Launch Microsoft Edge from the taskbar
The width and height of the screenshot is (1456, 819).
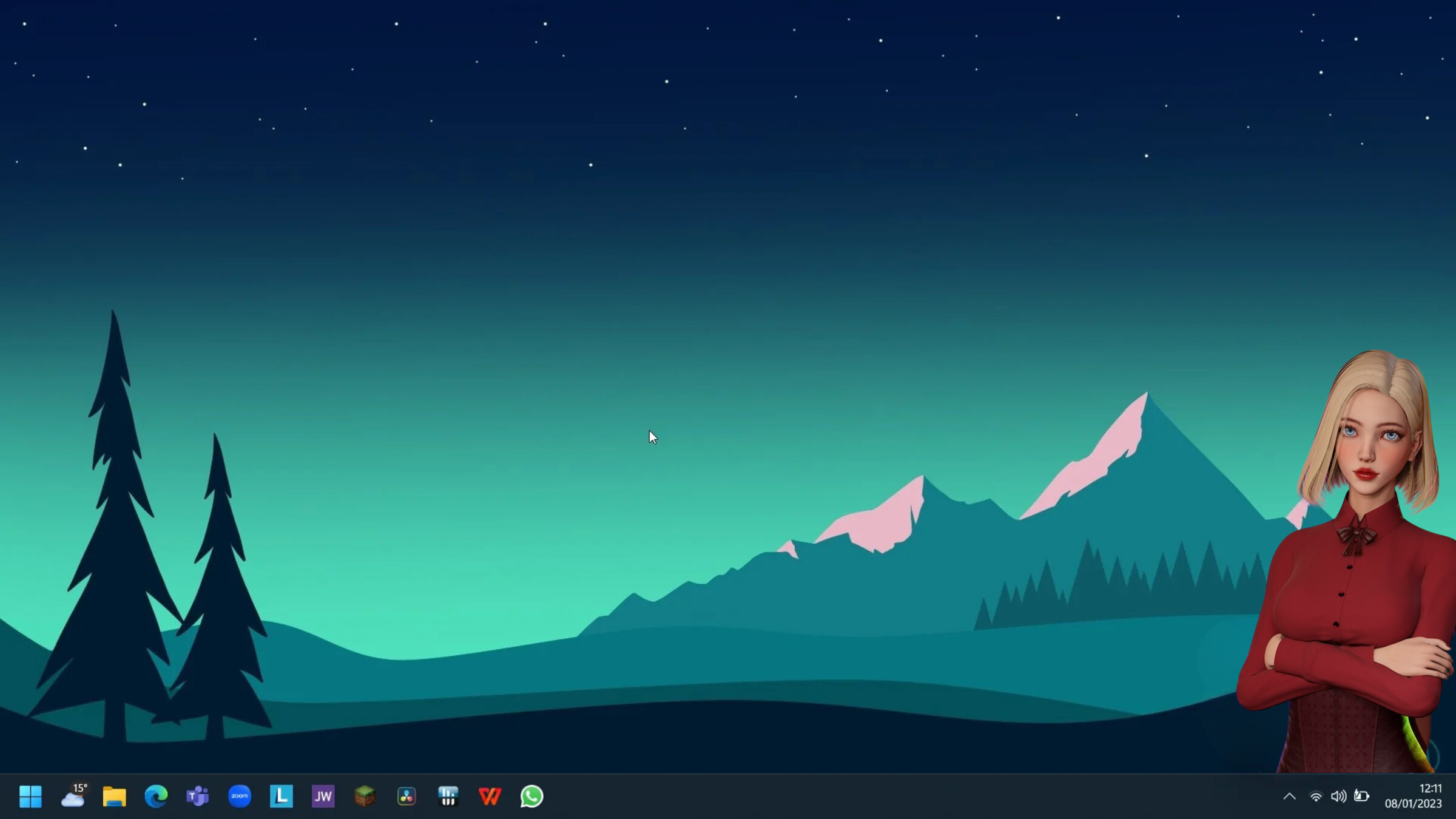157,797
